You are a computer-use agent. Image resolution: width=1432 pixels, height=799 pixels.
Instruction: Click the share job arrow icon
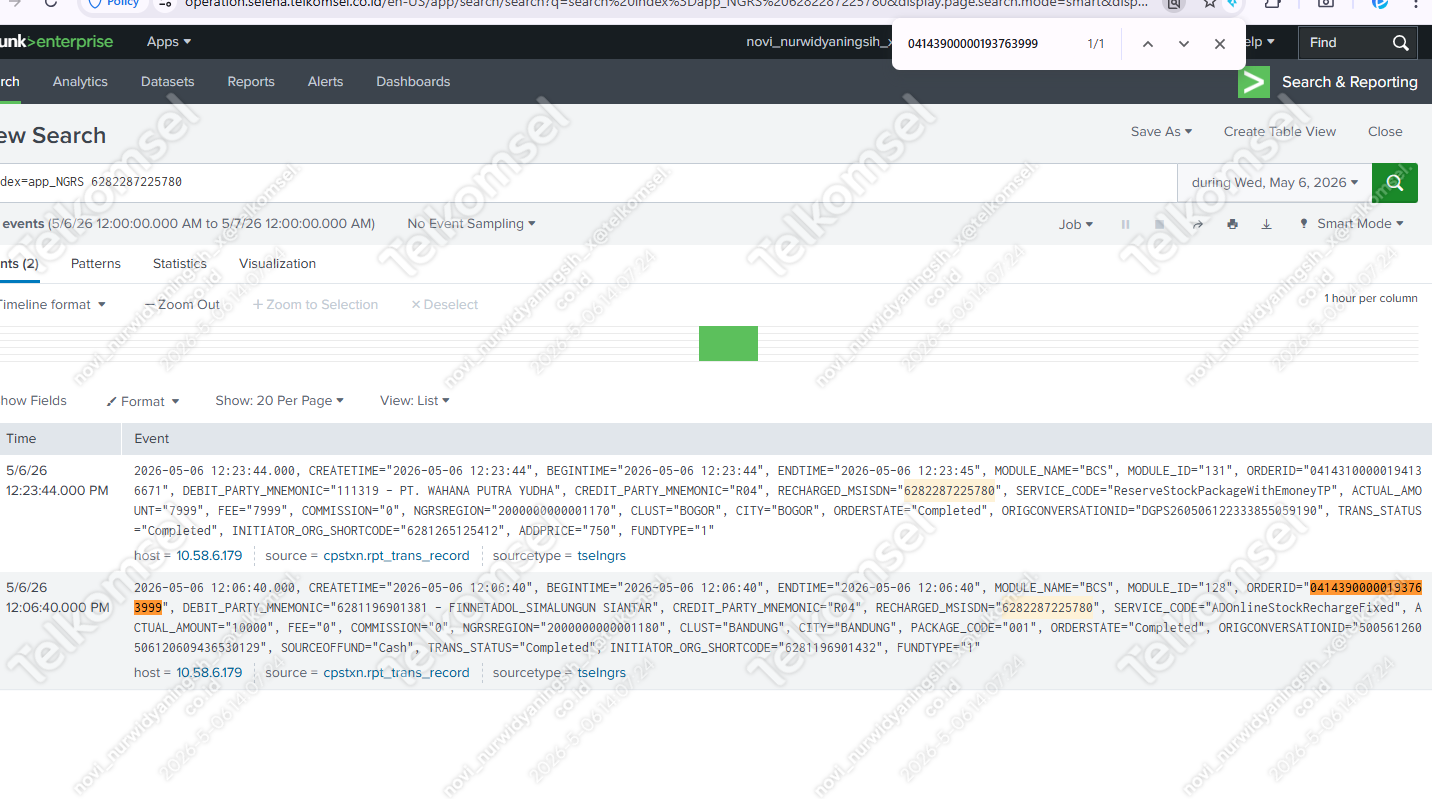(x=1197, y=224)
